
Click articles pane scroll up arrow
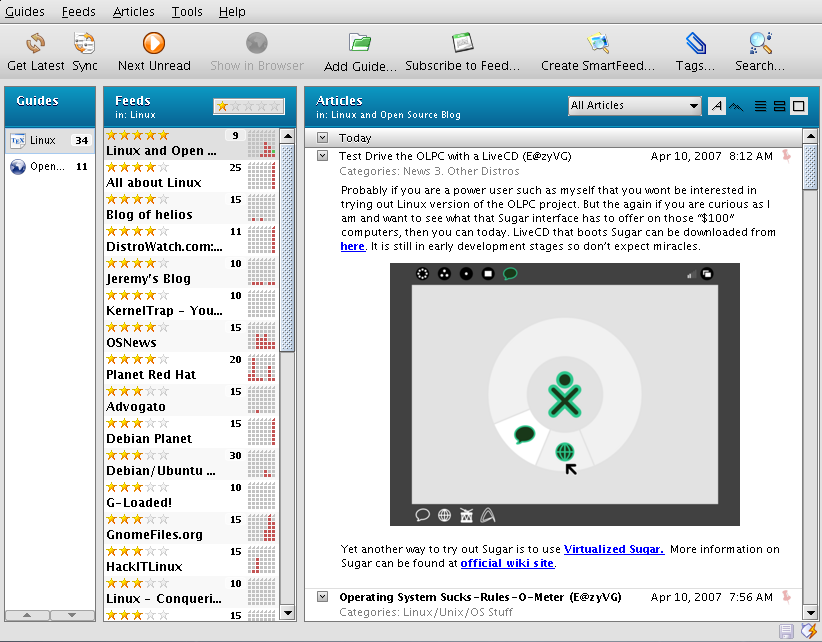[x=810, y=136]
